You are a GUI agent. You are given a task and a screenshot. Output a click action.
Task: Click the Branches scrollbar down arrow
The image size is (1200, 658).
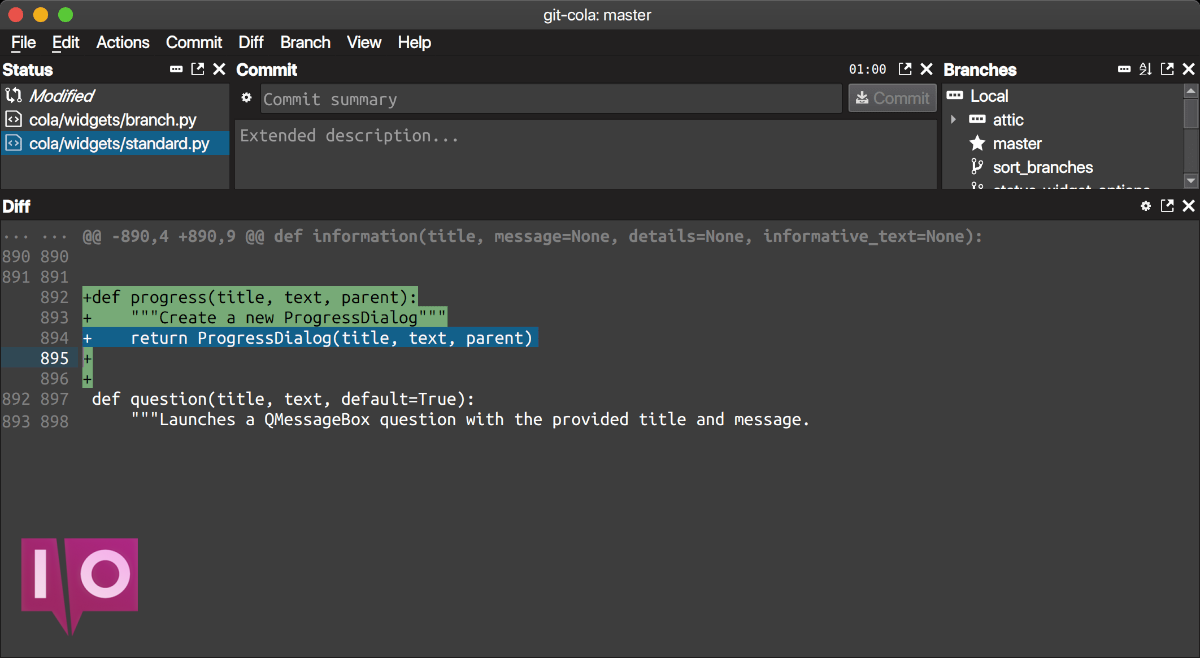pyautogui.click(x=1190, y=181)
